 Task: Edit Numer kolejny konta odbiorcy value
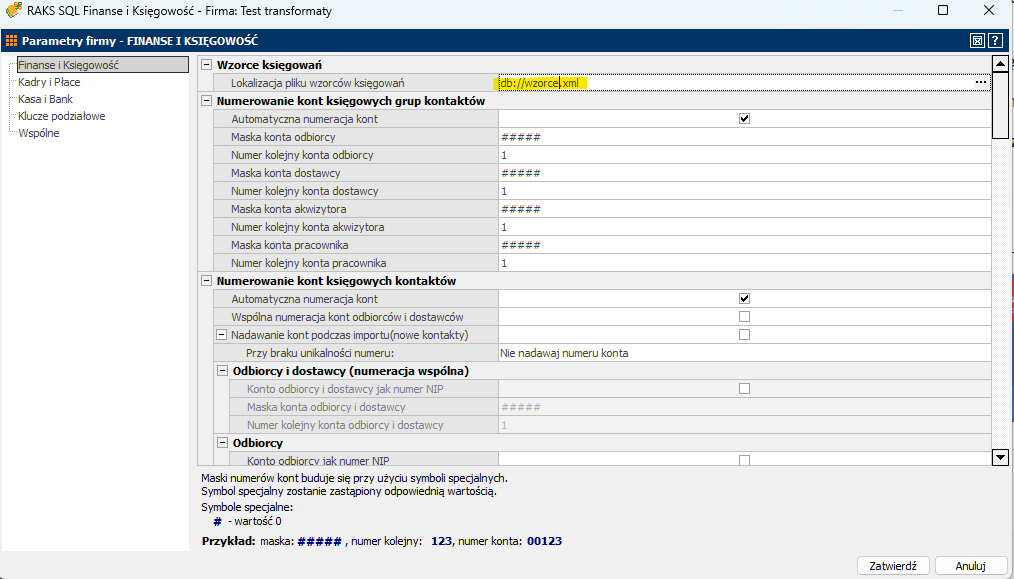tap(744, 155)
